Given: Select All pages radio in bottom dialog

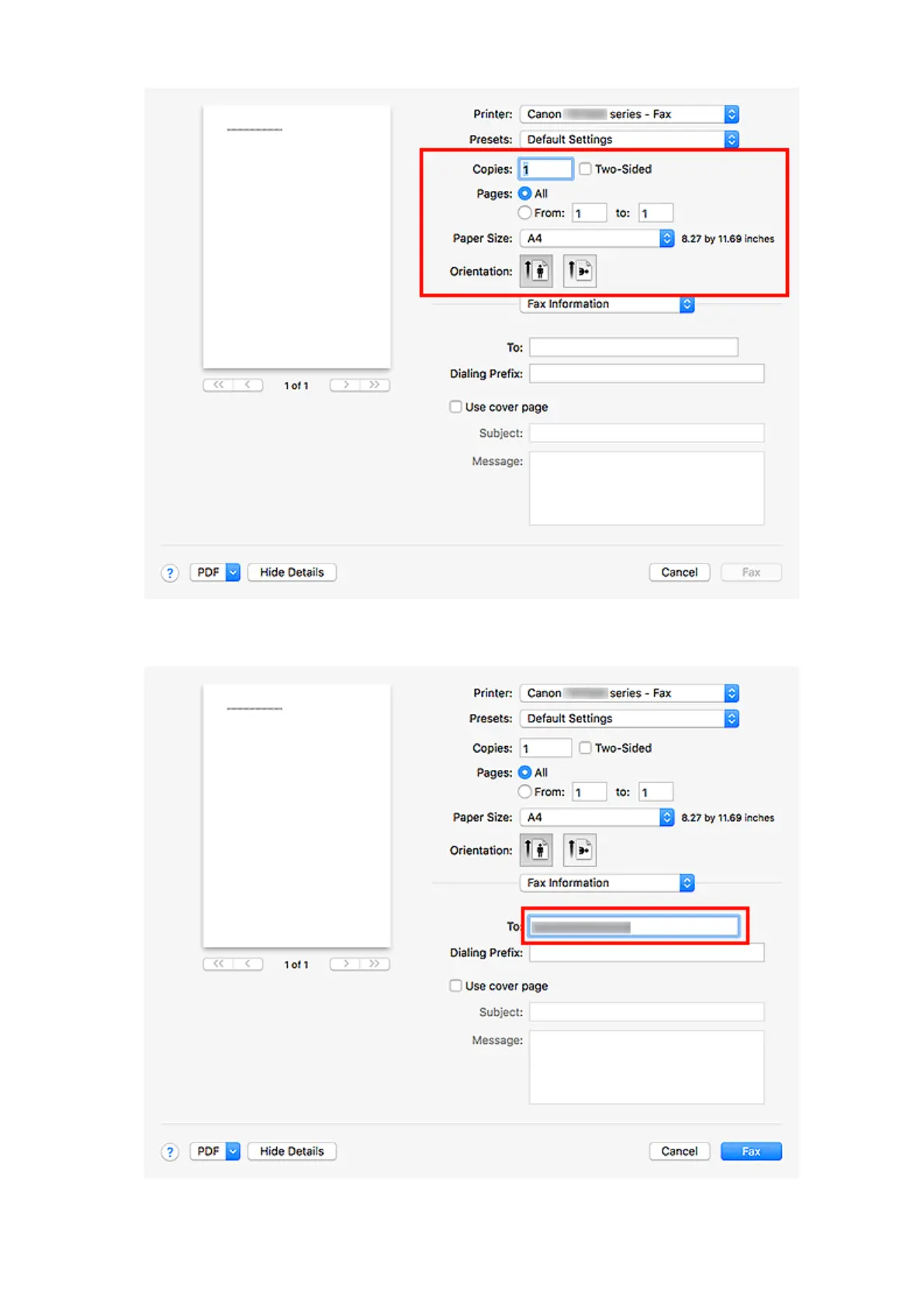Looking at the screenshot, I should [x=525, y=772].
